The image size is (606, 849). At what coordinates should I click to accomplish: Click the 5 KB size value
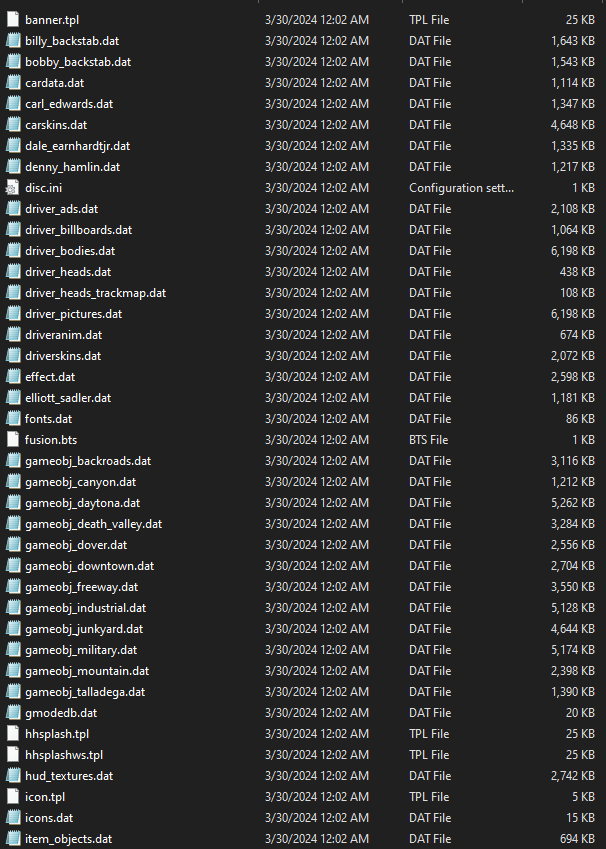tap(583, 797)
